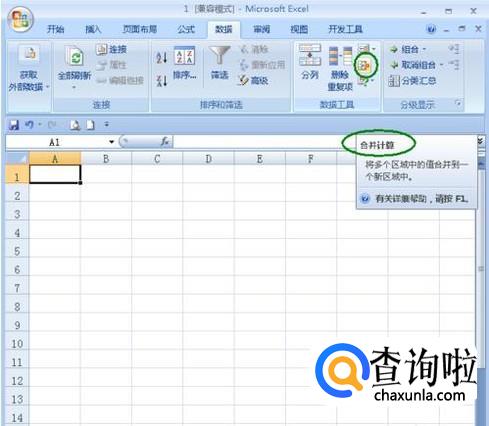Open the Name Box dropdown arrow
The height and width of the screenshot is (426, 489).
[x=111, y=142]
